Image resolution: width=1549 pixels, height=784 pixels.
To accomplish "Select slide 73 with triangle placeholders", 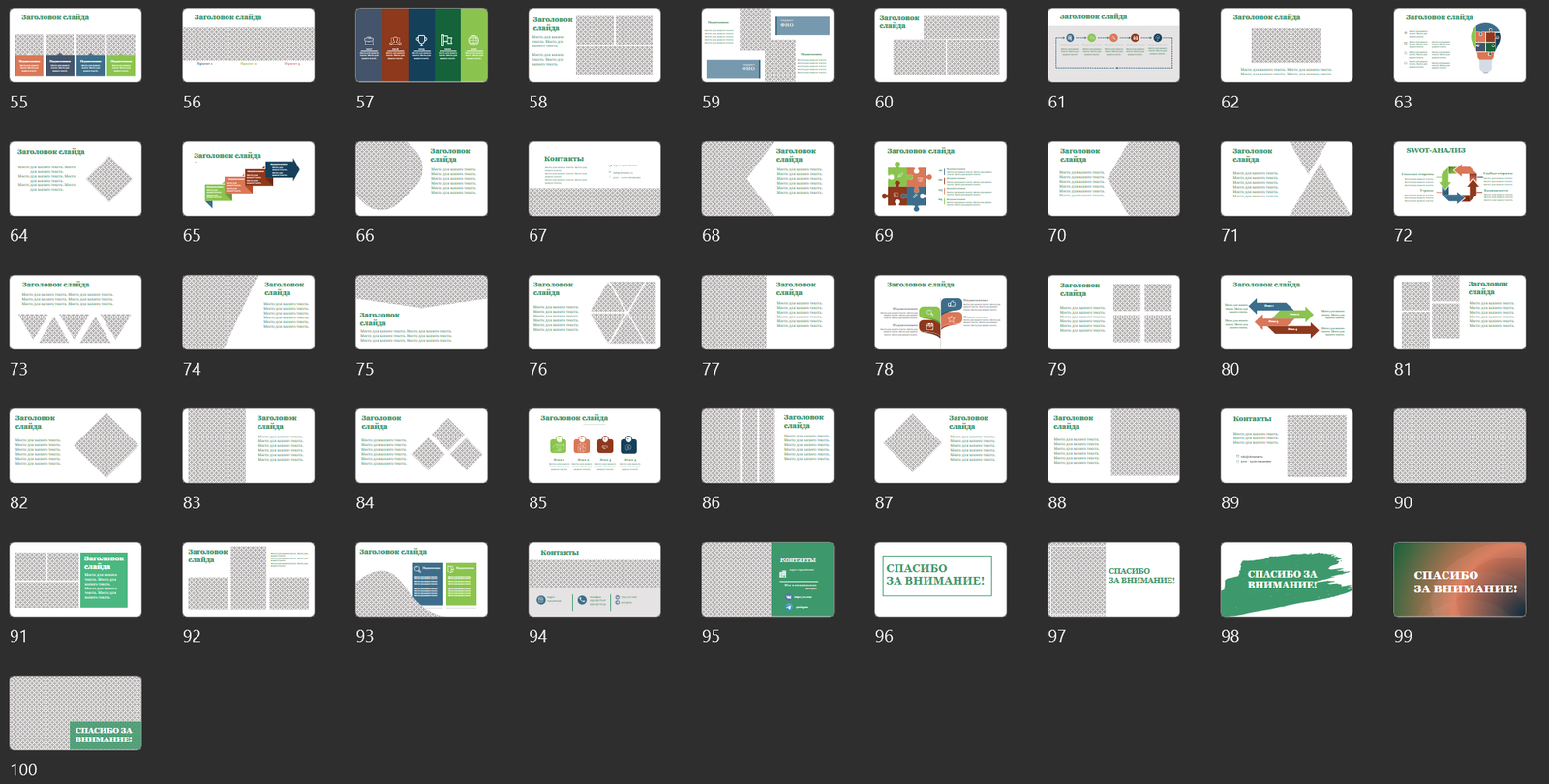I will click(x=76, y=313).
